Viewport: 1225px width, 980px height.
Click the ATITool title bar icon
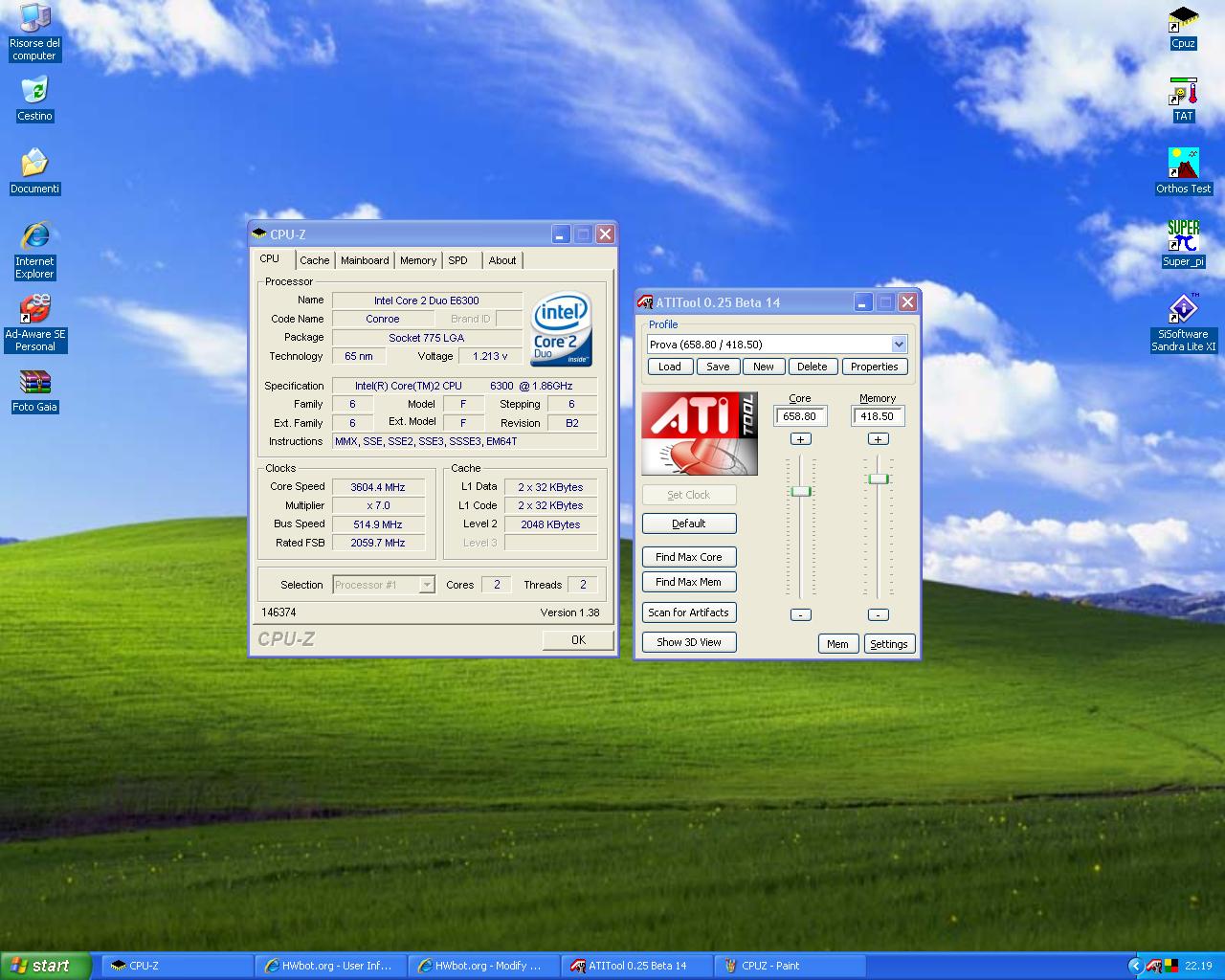645,302
